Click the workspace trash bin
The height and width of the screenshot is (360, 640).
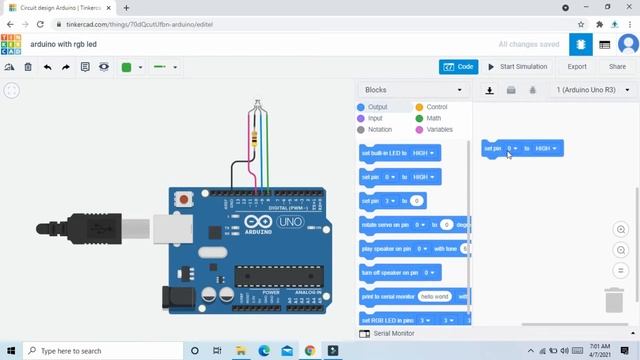(x=614, y=300)
